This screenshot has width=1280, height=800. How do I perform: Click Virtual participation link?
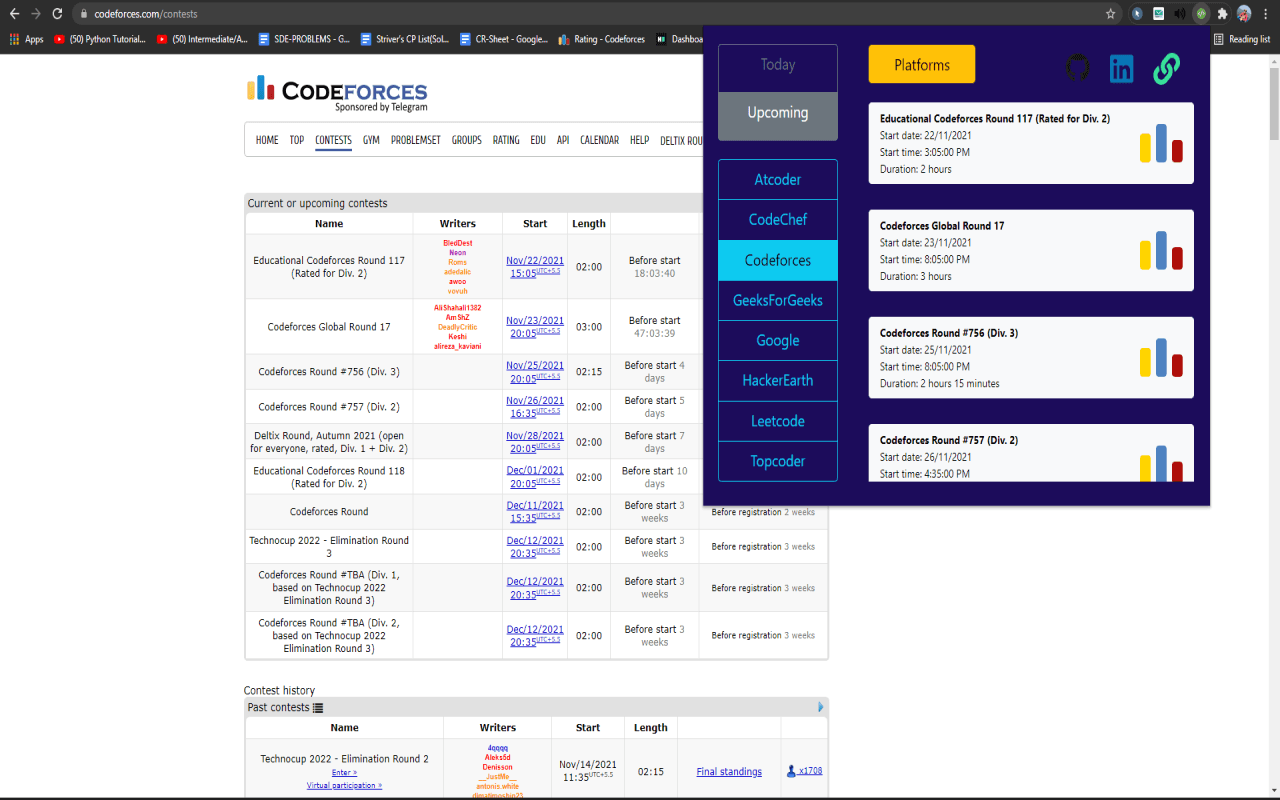(x=344, y=786)
